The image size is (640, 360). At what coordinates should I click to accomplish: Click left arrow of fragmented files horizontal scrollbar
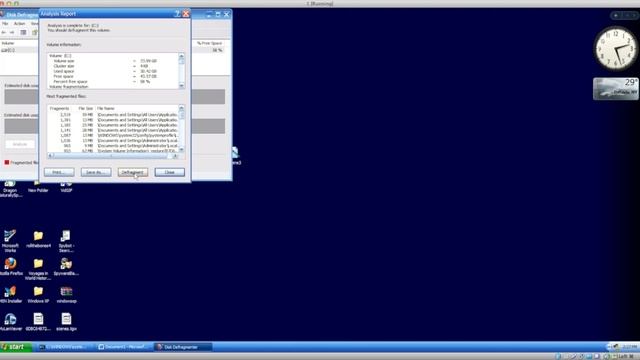click(50, 156)
